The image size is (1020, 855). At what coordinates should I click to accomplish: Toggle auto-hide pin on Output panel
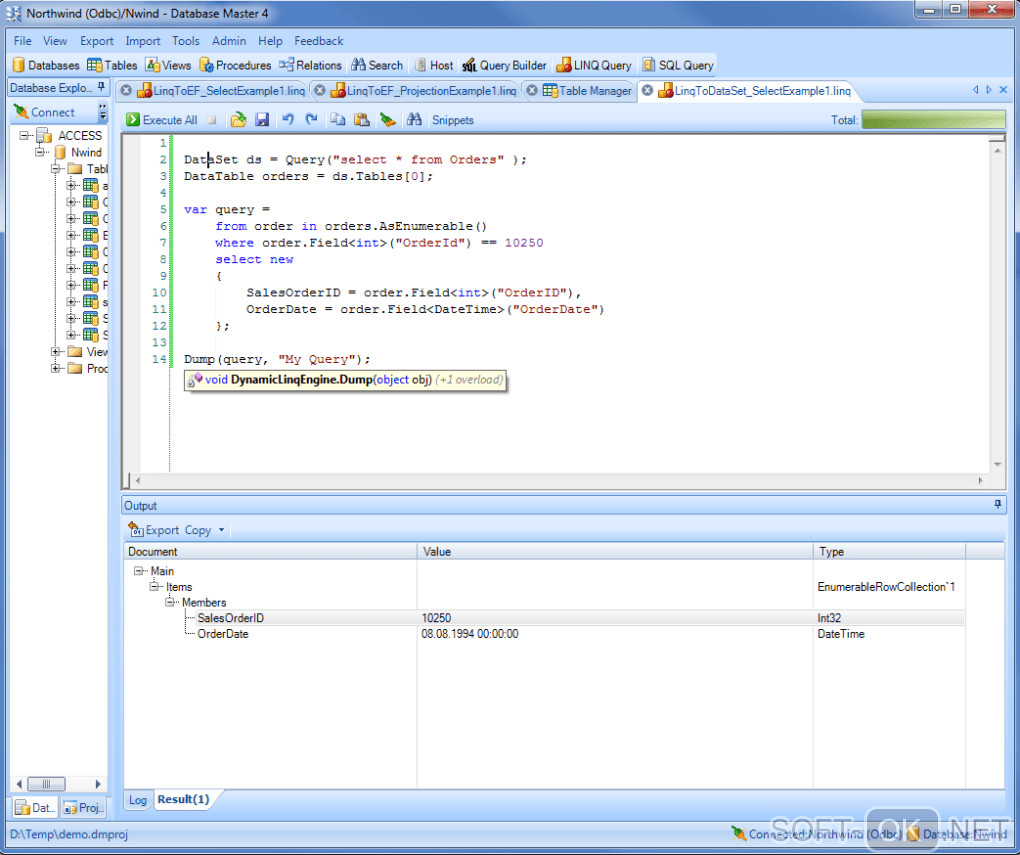[998, 506]
